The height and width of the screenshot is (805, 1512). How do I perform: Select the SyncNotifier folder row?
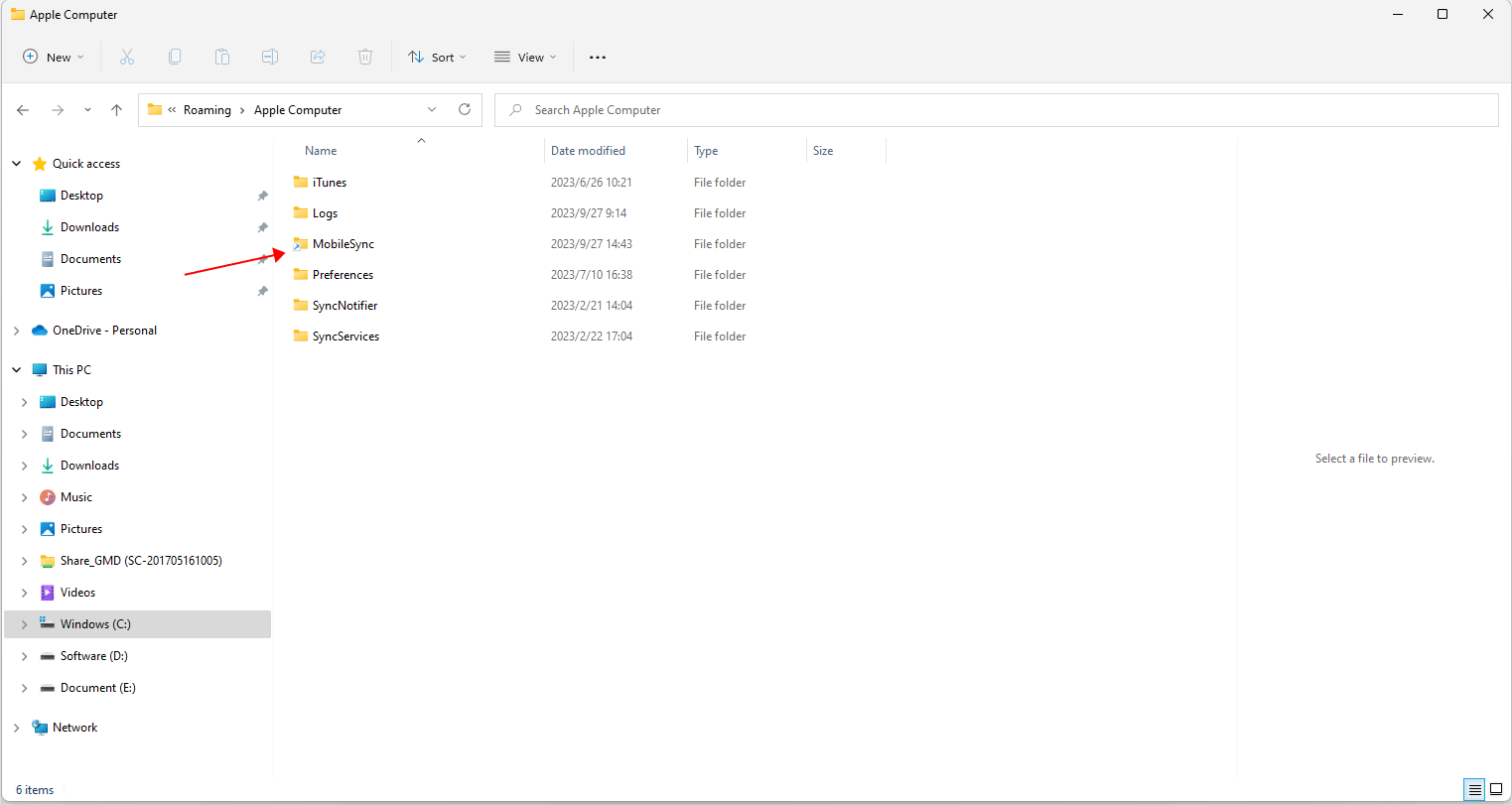[x=588, y=306]
